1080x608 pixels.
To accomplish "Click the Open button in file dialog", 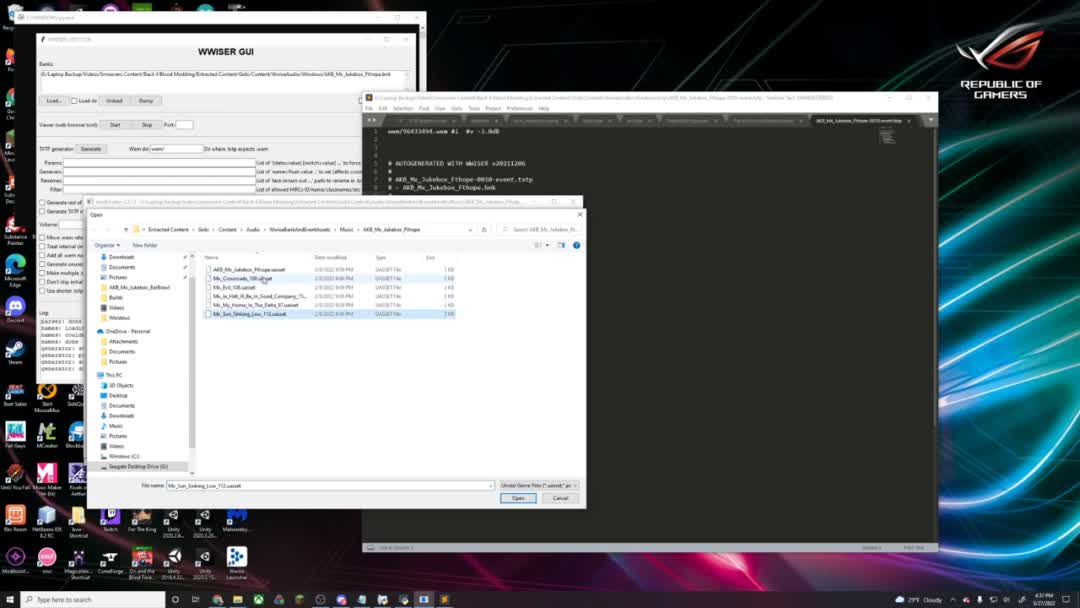I will (518, 498).
